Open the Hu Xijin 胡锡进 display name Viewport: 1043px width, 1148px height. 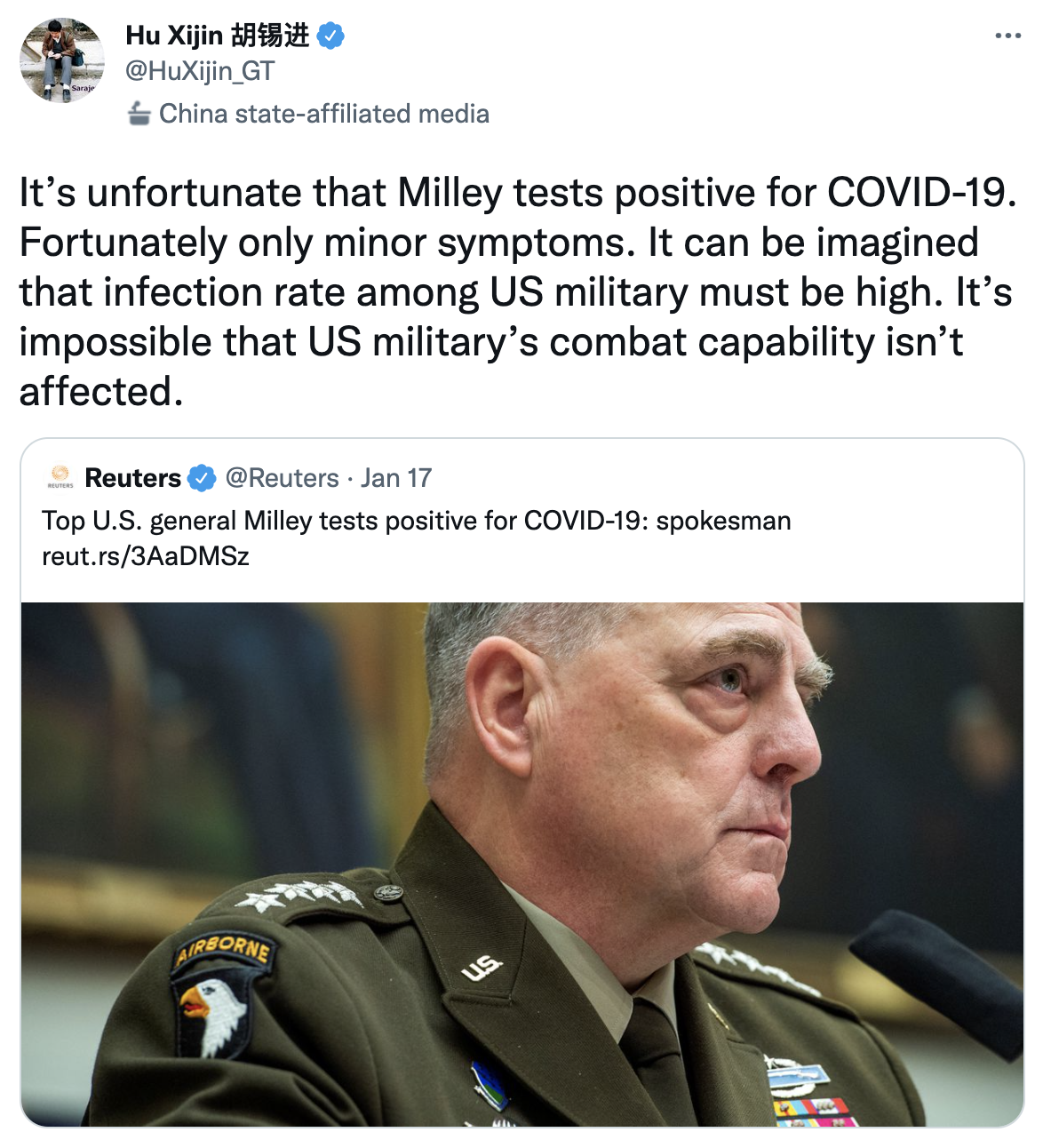click(x=218, y=36)
